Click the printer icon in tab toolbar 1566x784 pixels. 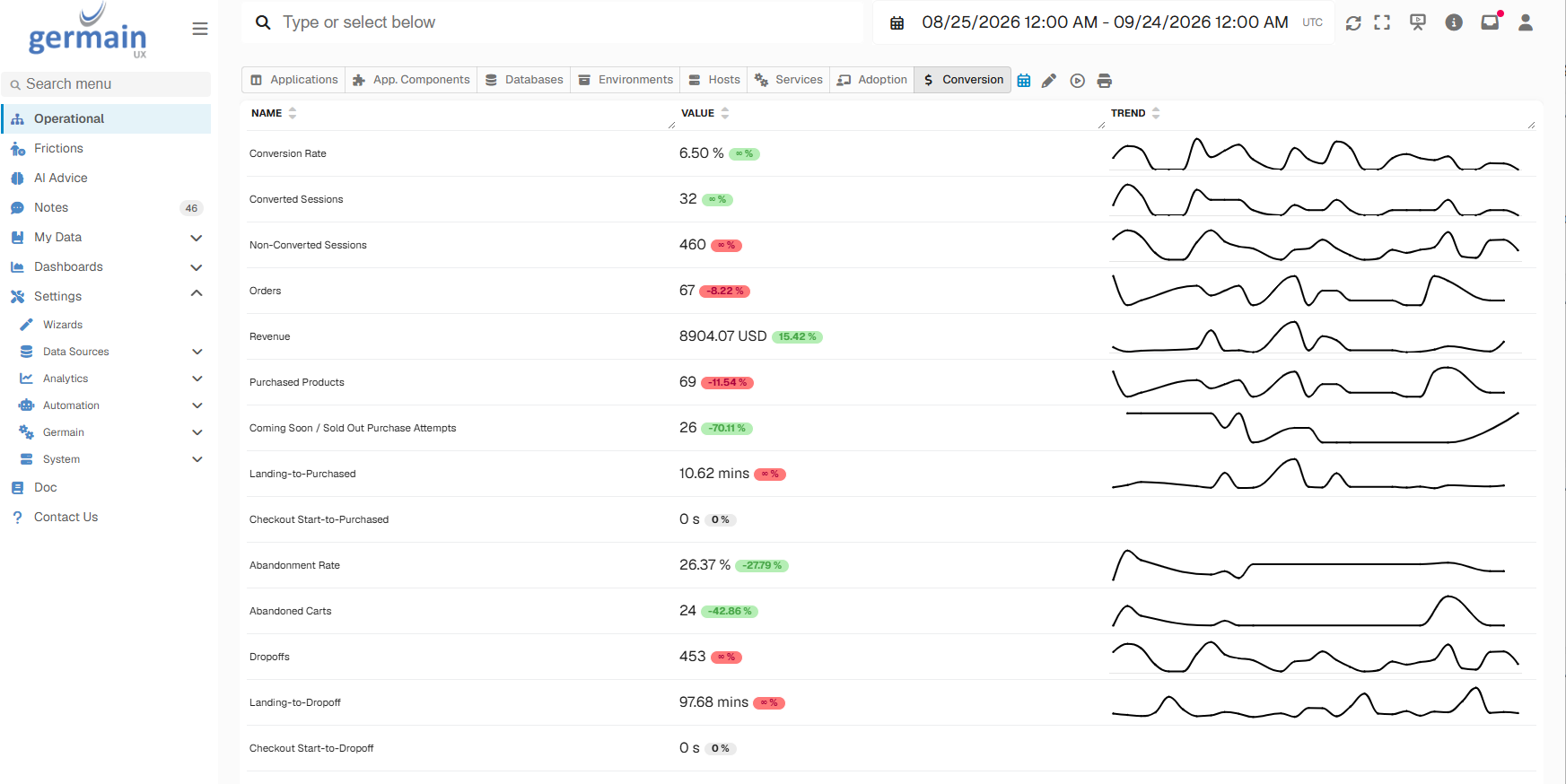point(1105,81)
